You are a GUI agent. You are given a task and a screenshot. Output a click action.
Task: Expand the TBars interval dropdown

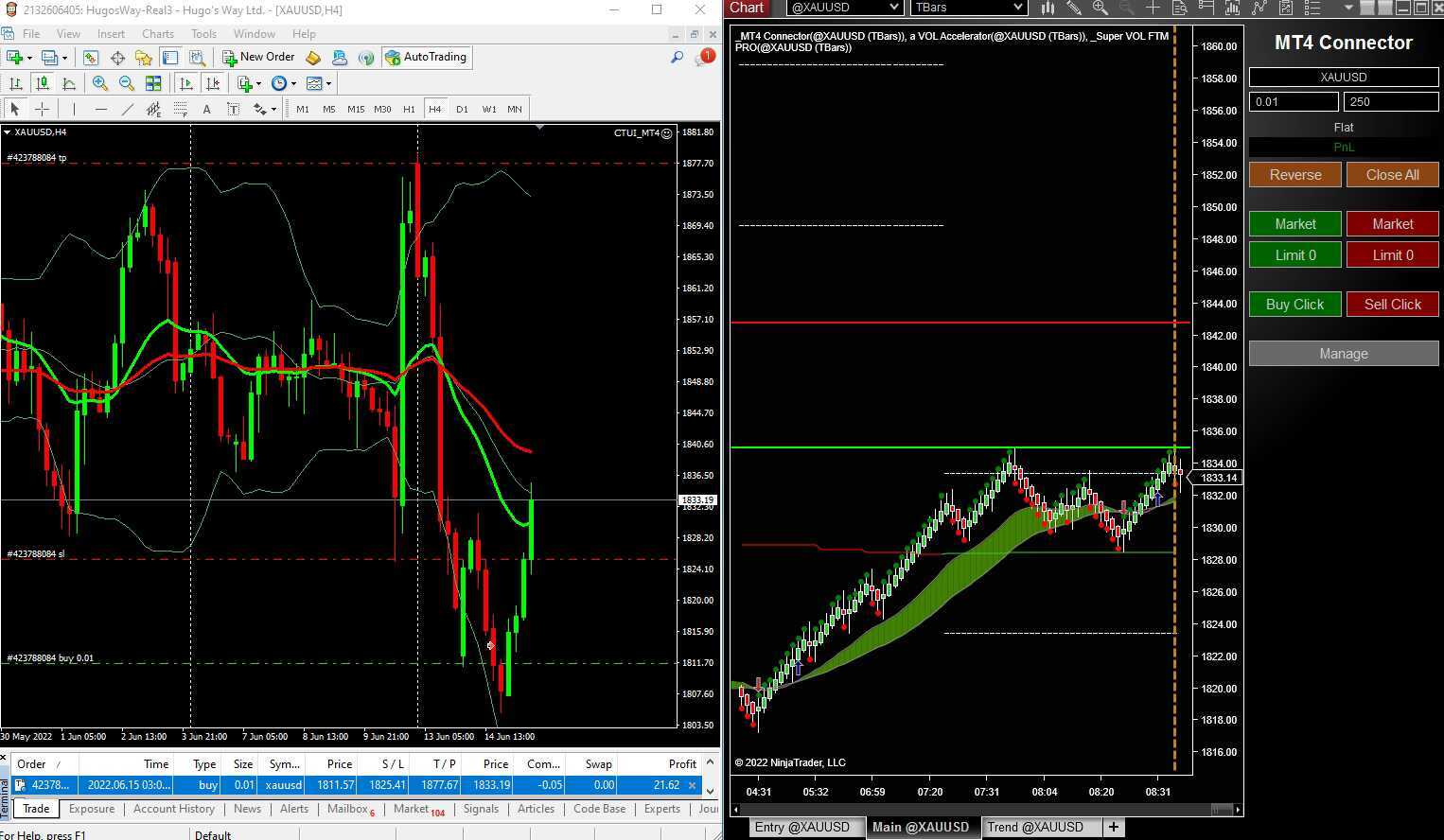coord(968,8)
